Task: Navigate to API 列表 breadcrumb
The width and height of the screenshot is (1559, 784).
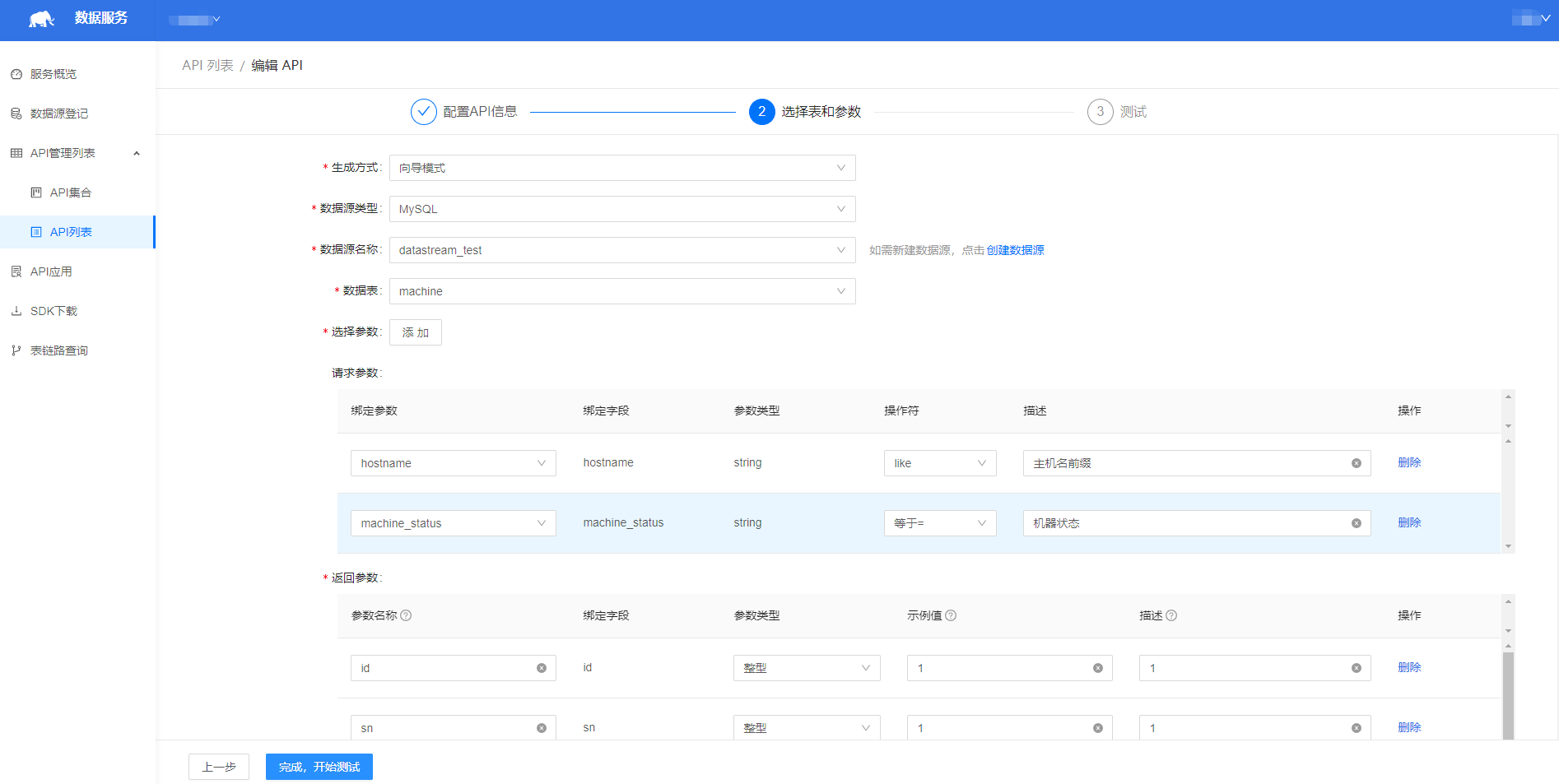Action: pyautogui.click(x=207, y=65)
